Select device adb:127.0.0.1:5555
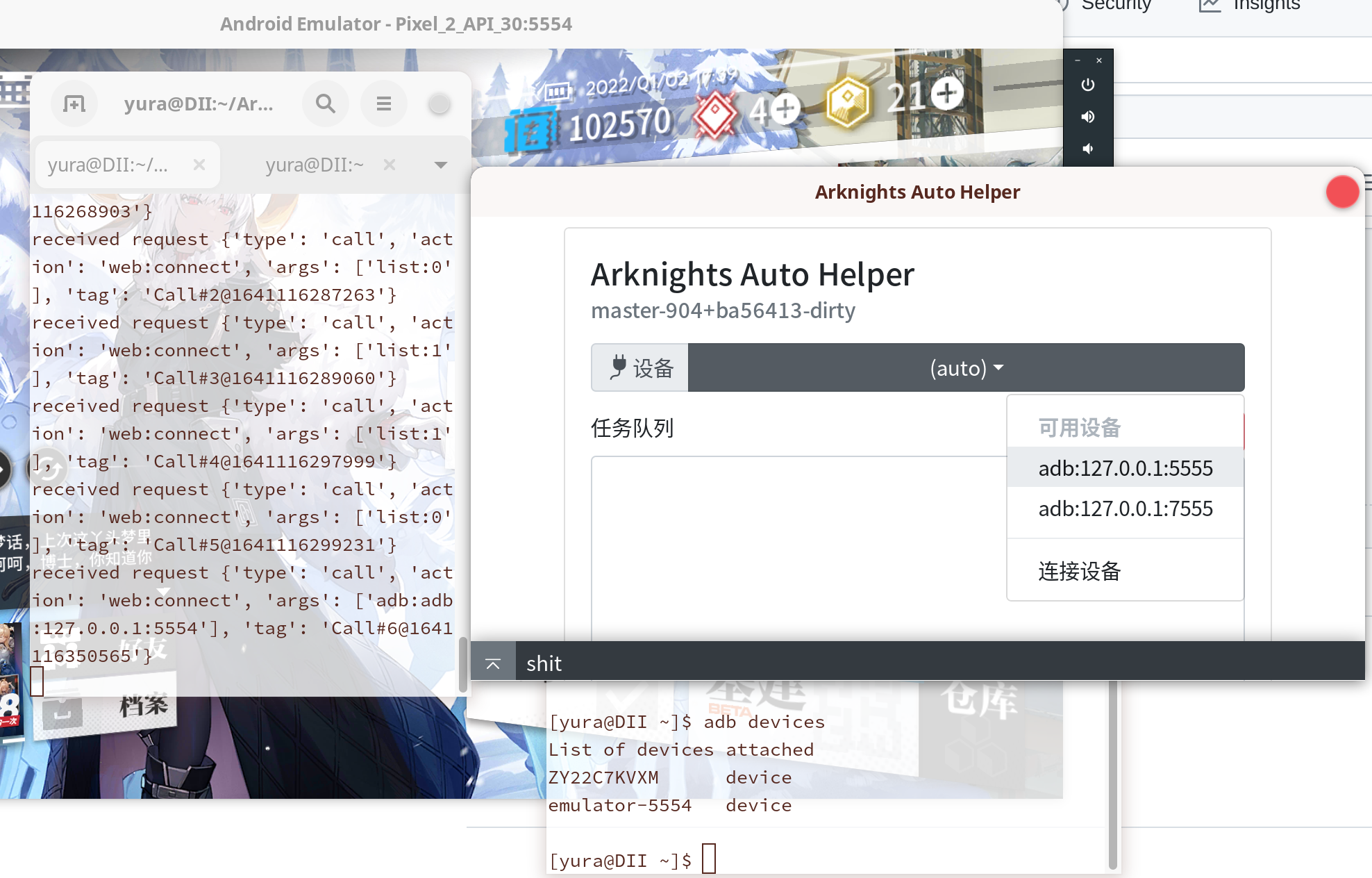Viewport: 1372px width, 878px height. (1125, 467)
